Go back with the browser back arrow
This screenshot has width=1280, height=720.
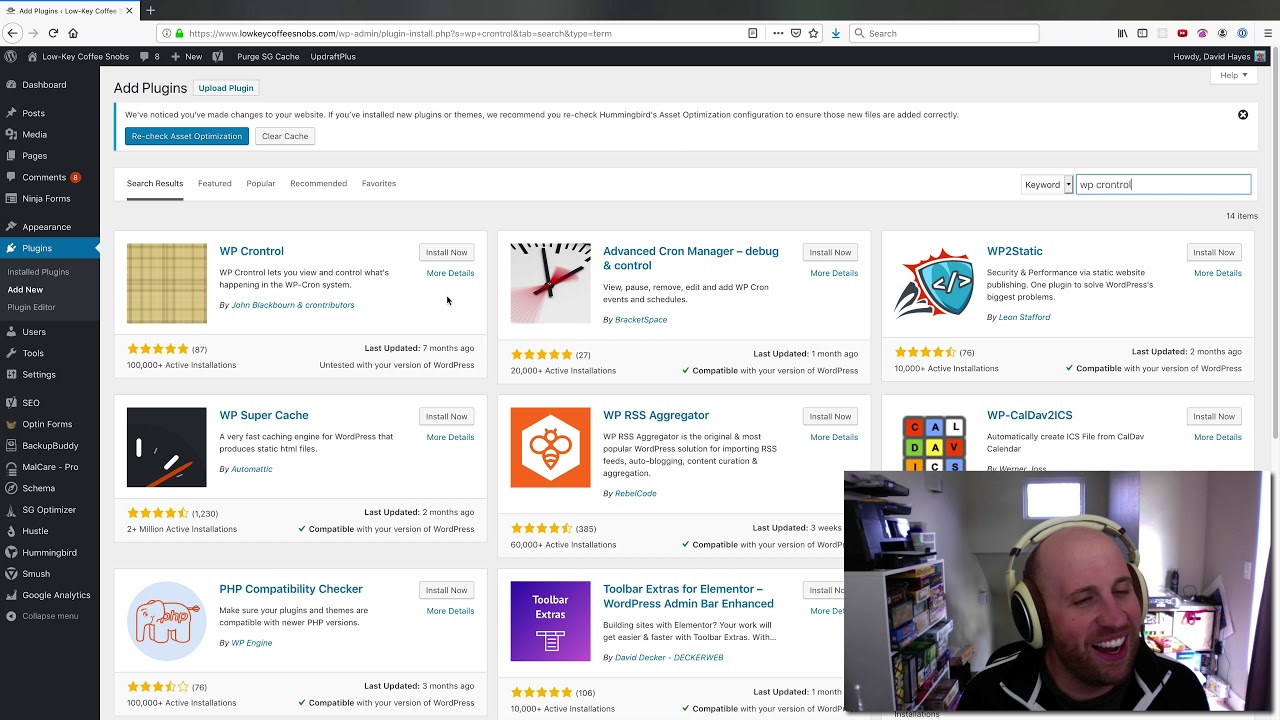[x=13, y=33]
